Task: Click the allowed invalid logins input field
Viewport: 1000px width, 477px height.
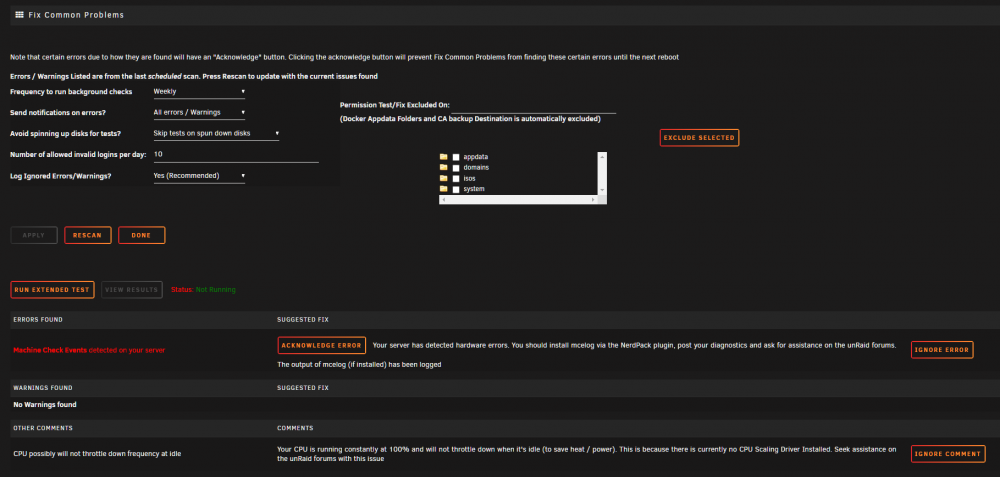Action: [x=235, y=155]
